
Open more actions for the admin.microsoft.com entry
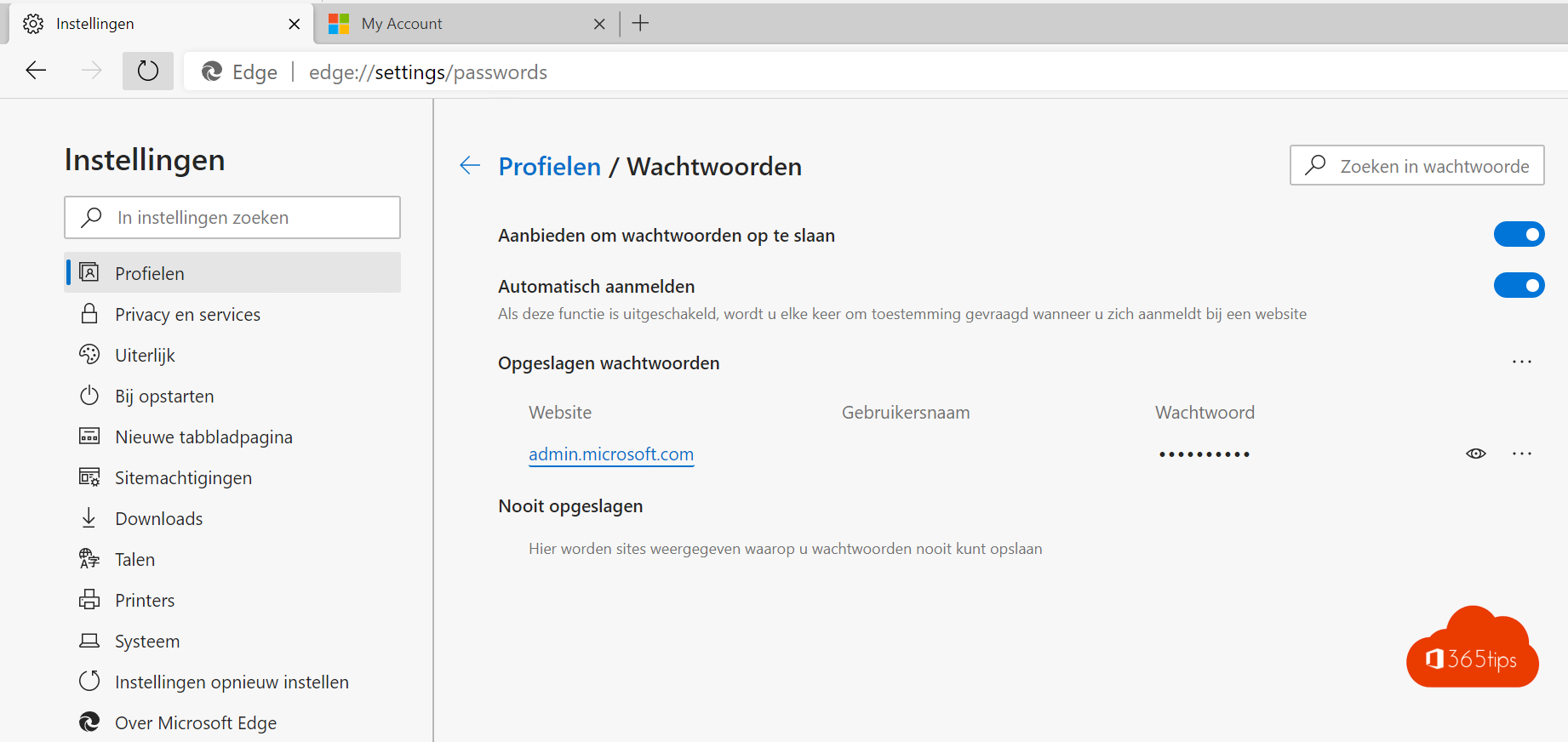click(x=1522, y=454)
